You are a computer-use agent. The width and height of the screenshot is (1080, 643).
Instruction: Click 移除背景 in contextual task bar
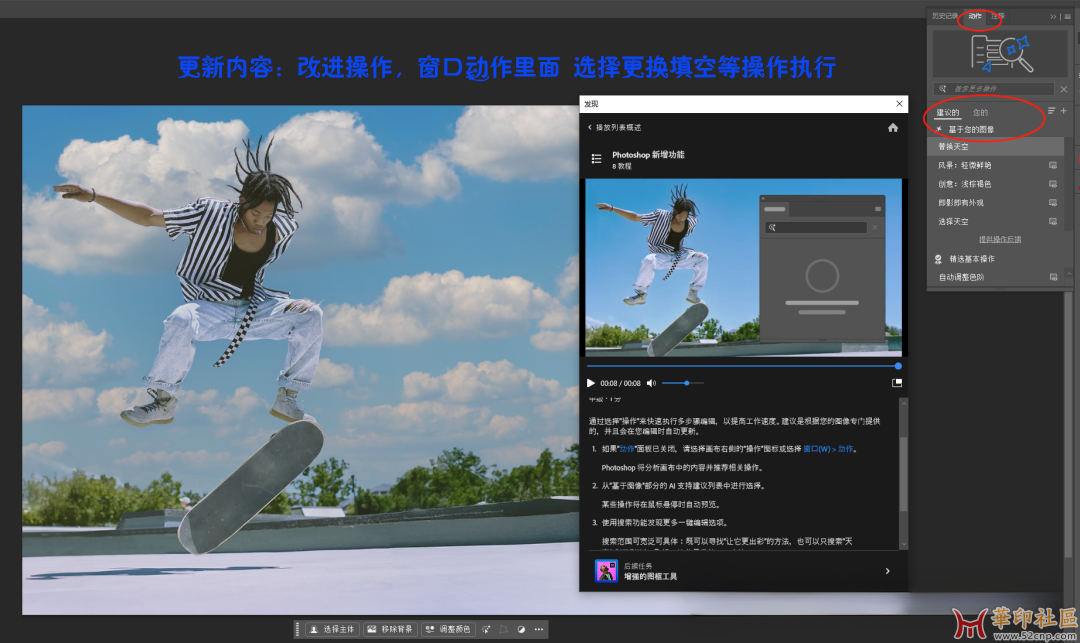390,629
